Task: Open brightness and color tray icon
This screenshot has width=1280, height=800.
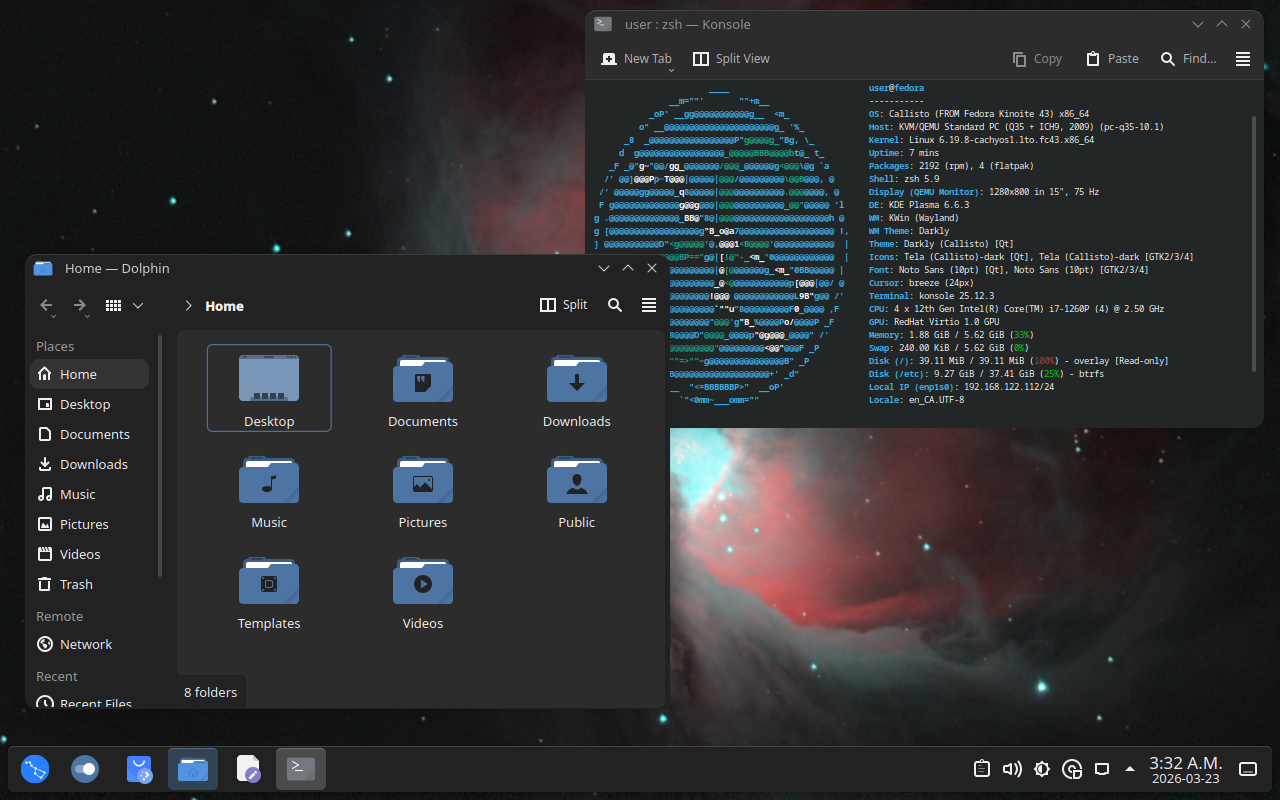Action: click(x=1042, y=769)
